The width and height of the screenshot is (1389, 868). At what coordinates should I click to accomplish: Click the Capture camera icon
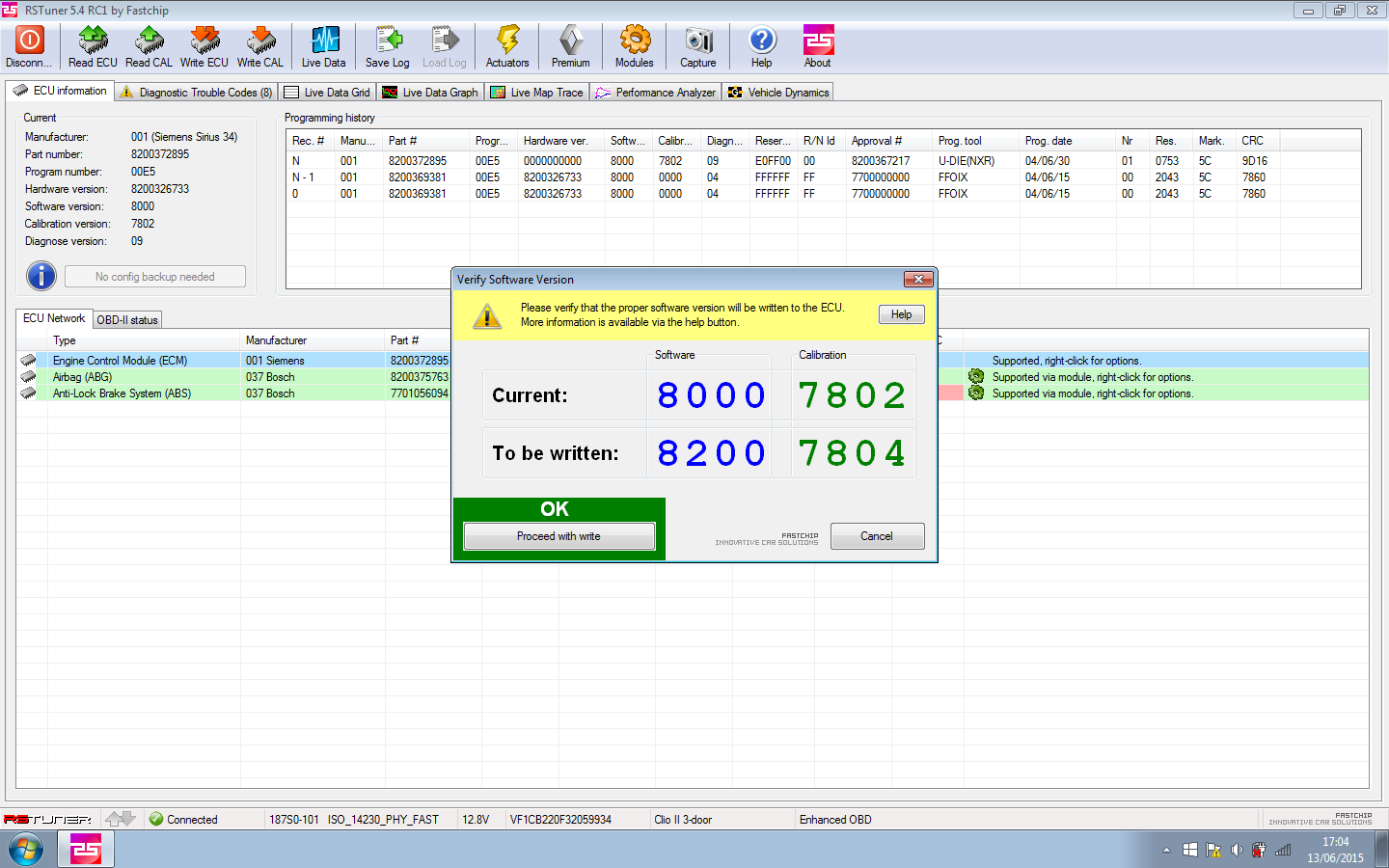tap(698, 41)
